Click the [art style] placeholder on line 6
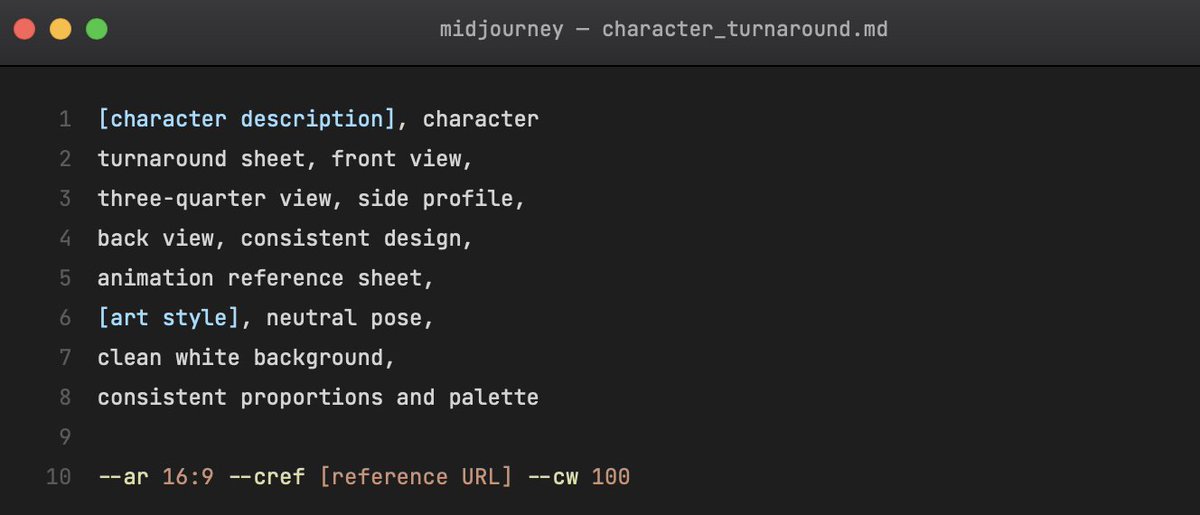The height and width of the screenshot is (515, 1200). (x=169, y=318)
